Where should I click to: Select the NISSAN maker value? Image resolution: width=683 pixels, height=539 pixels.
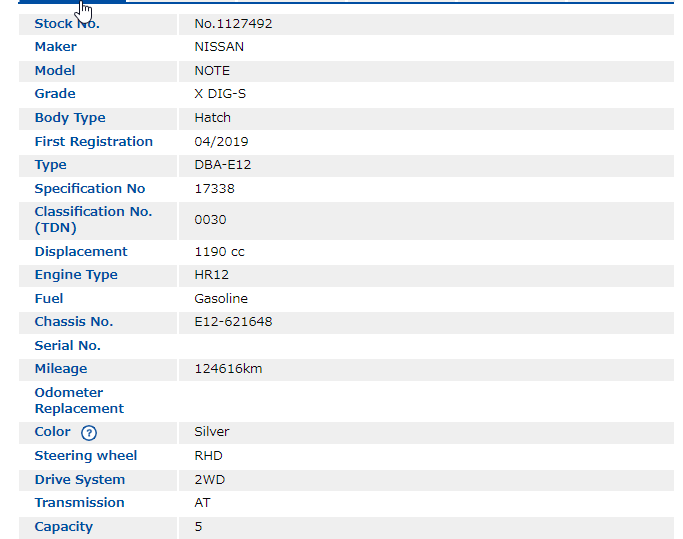click(219, 47)
